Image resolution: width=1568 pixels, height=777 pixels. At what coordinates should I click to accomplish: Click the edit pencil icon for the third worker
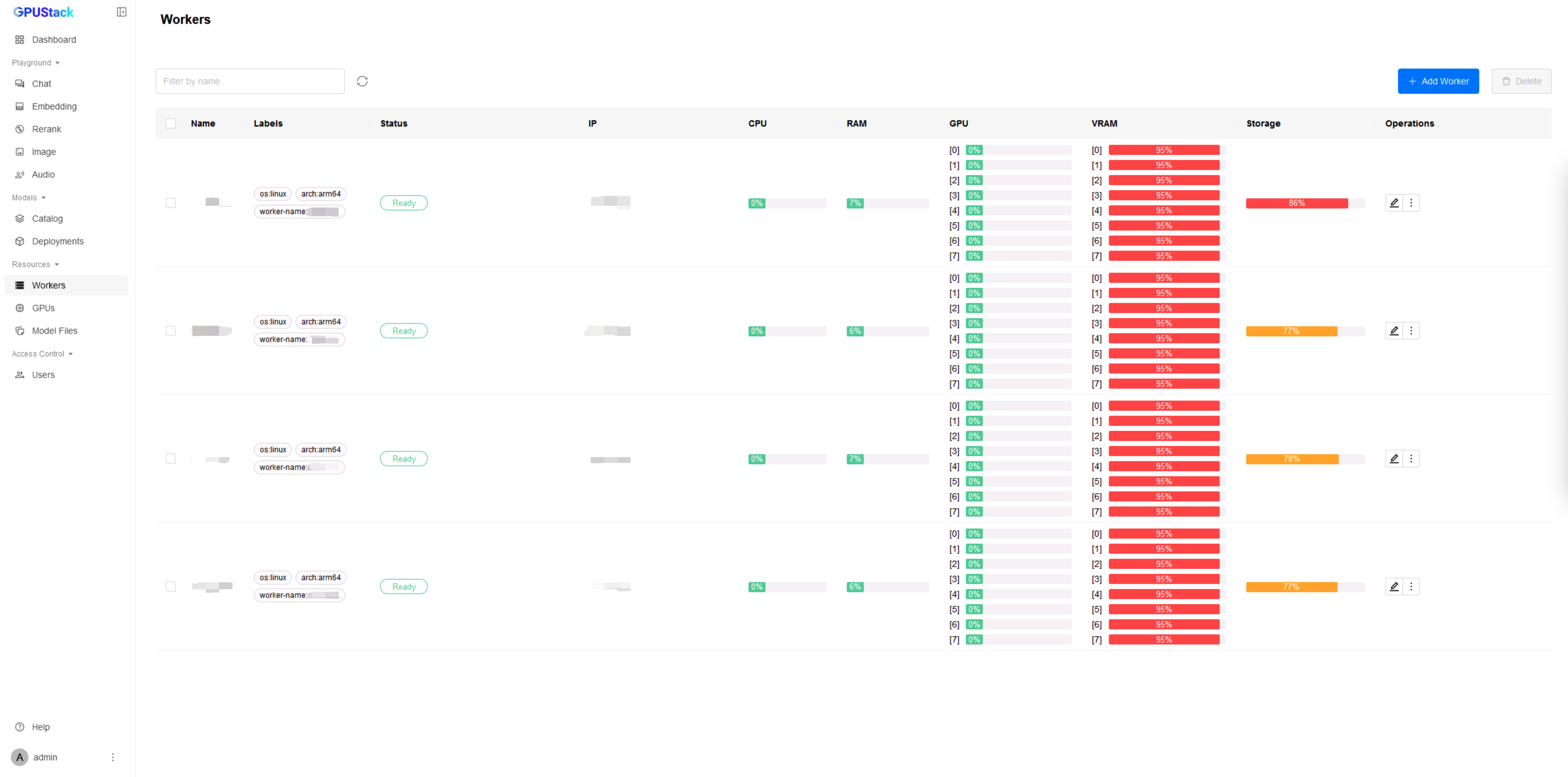point(1394,458)
